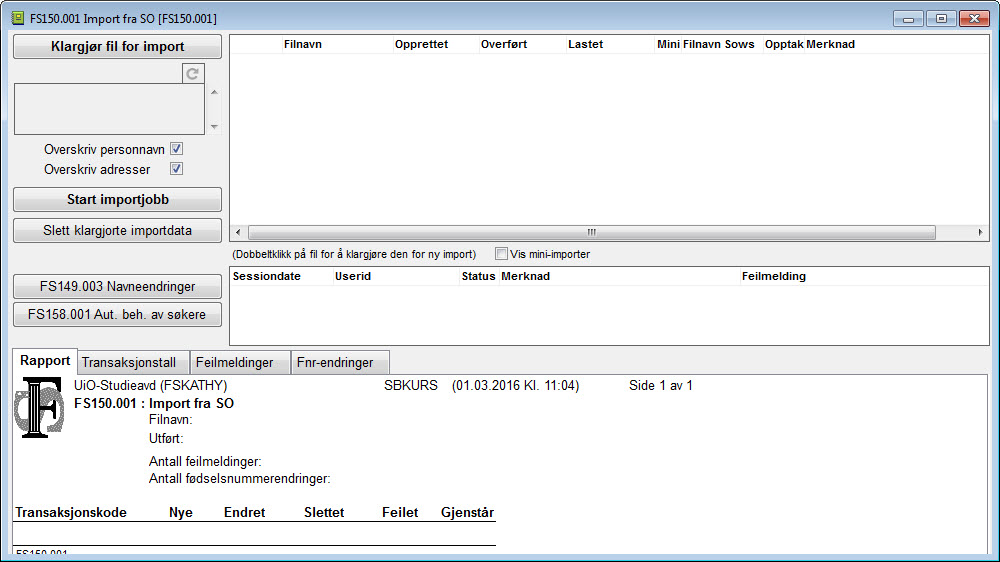
Task: Click the Merknad header in the file table
Action: pos(830,44)
